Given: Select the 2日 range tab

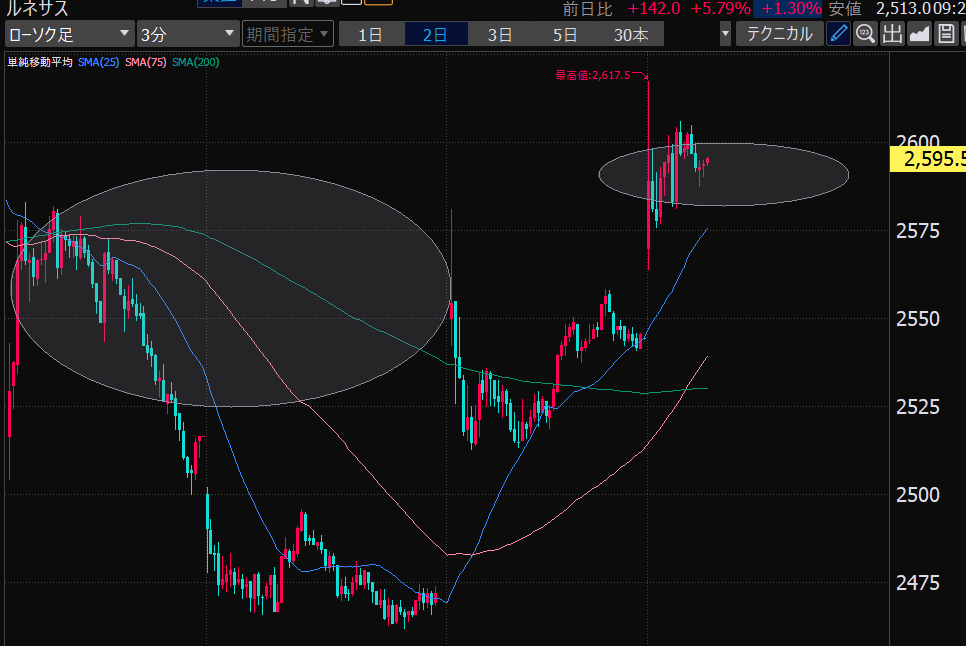Looking at the screenshot, I should click(x=436, y=34).
